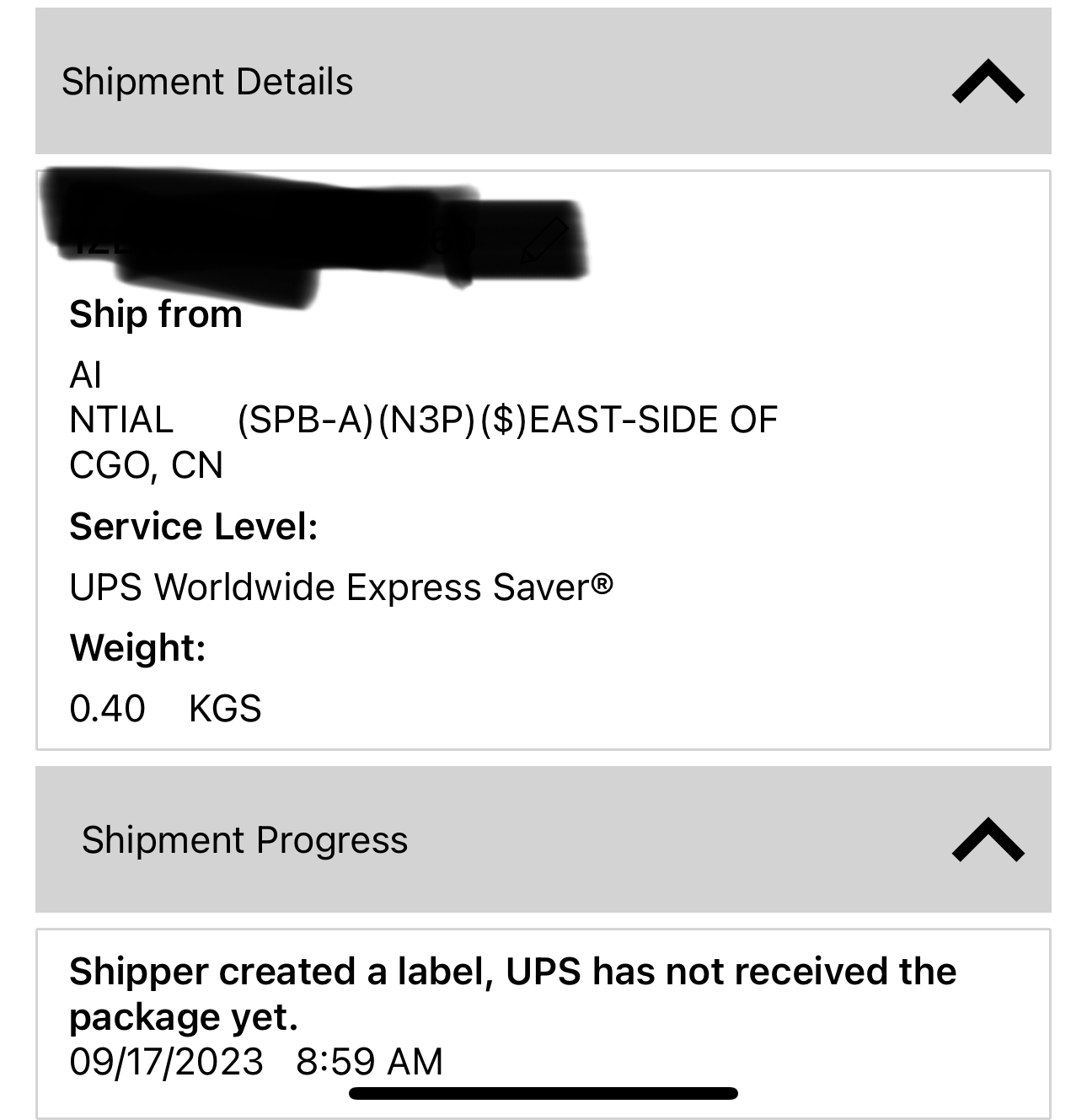Select the 8:59 AM timestamp

coord(369,1062)
